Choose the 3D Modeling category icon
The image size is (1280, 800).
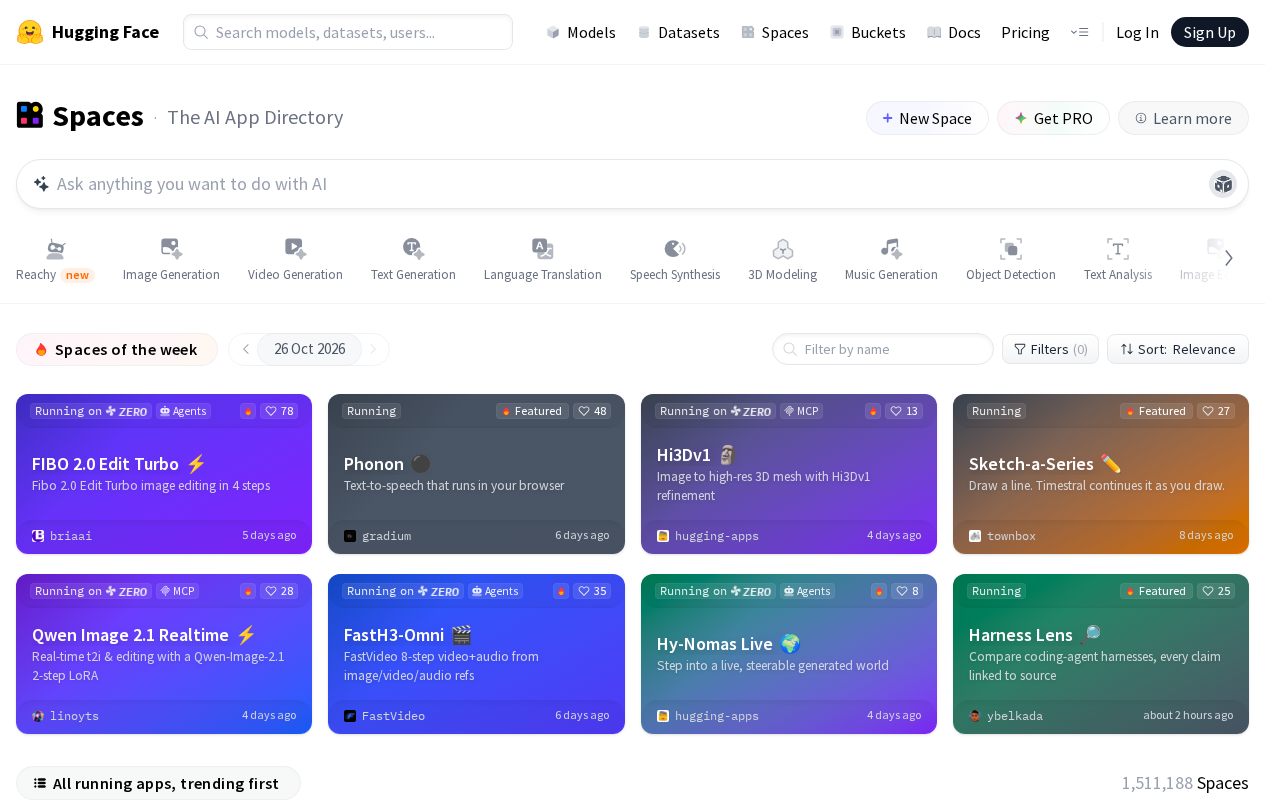click(x=783, y=249)
